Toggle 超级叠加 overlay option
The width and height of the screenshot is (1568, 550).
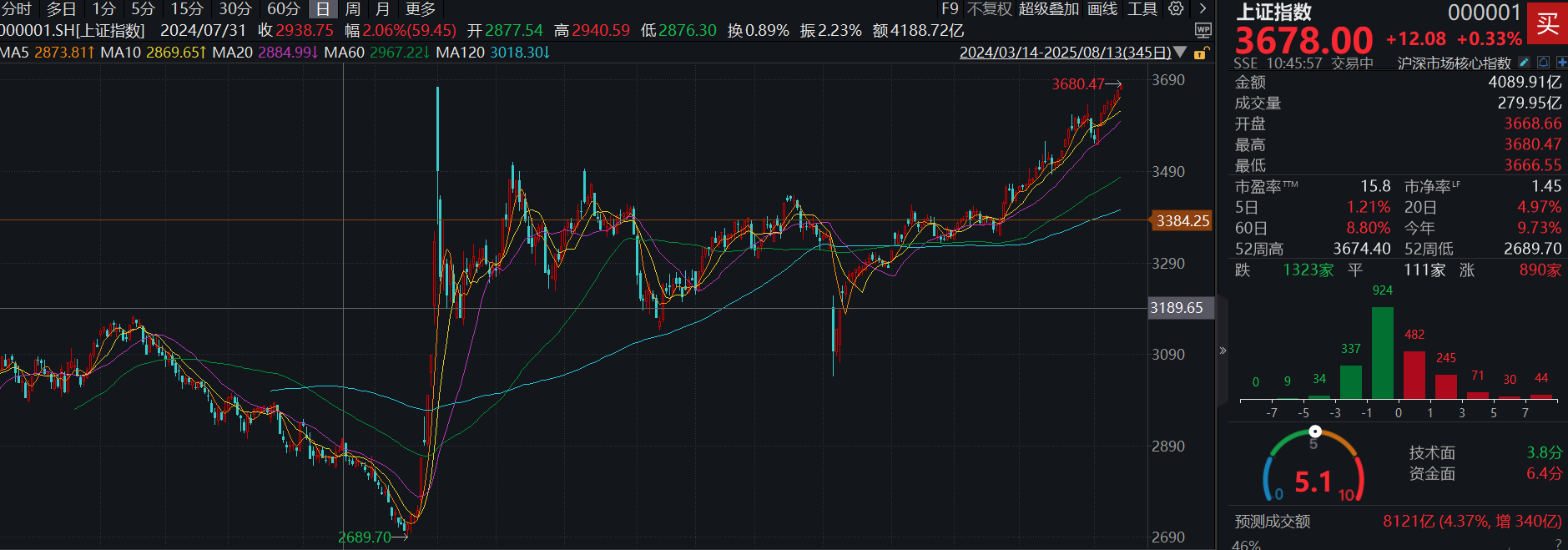click(x=1048, y=8)
